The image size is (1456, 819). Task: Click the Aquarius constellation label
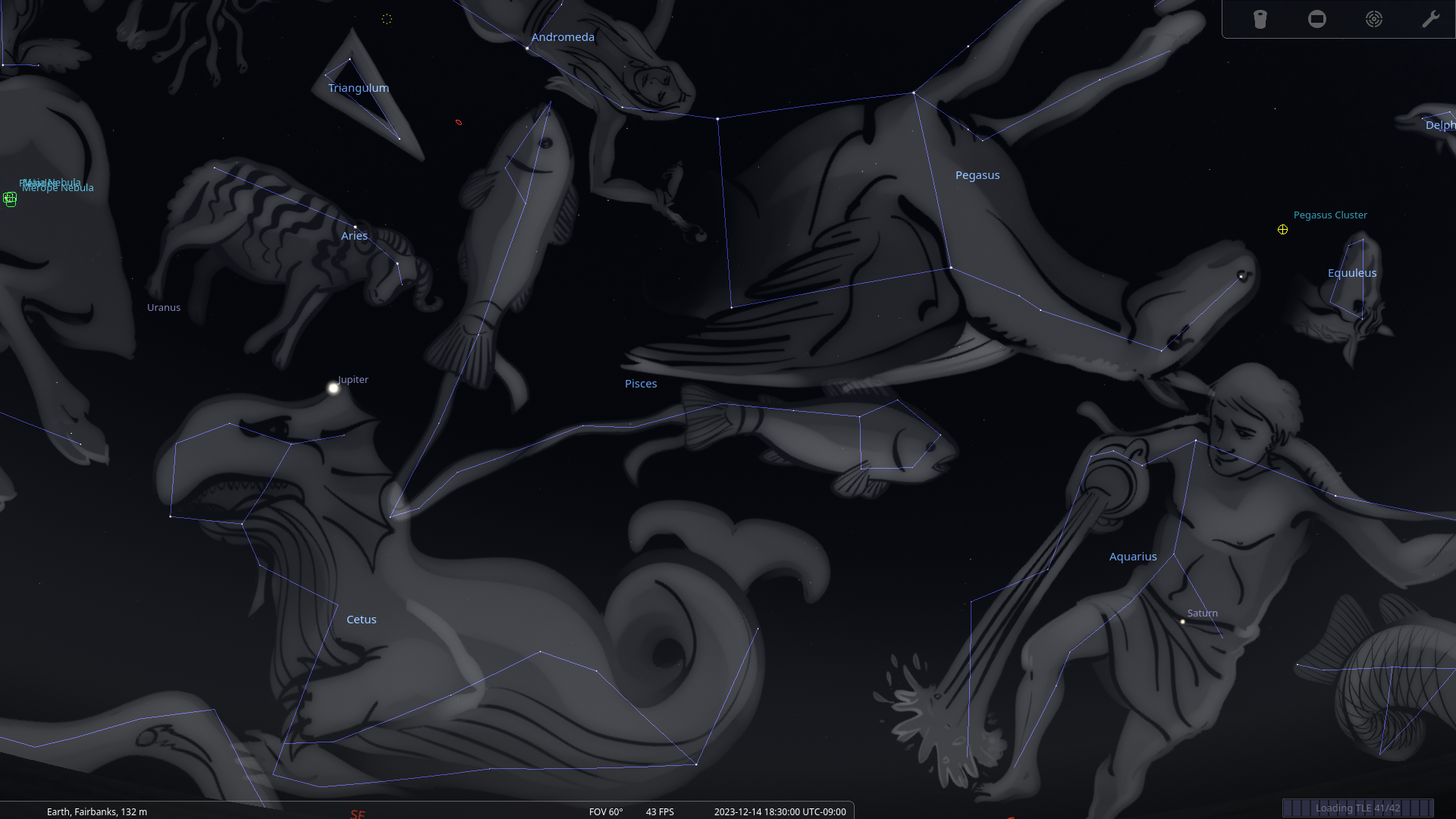1133,557
